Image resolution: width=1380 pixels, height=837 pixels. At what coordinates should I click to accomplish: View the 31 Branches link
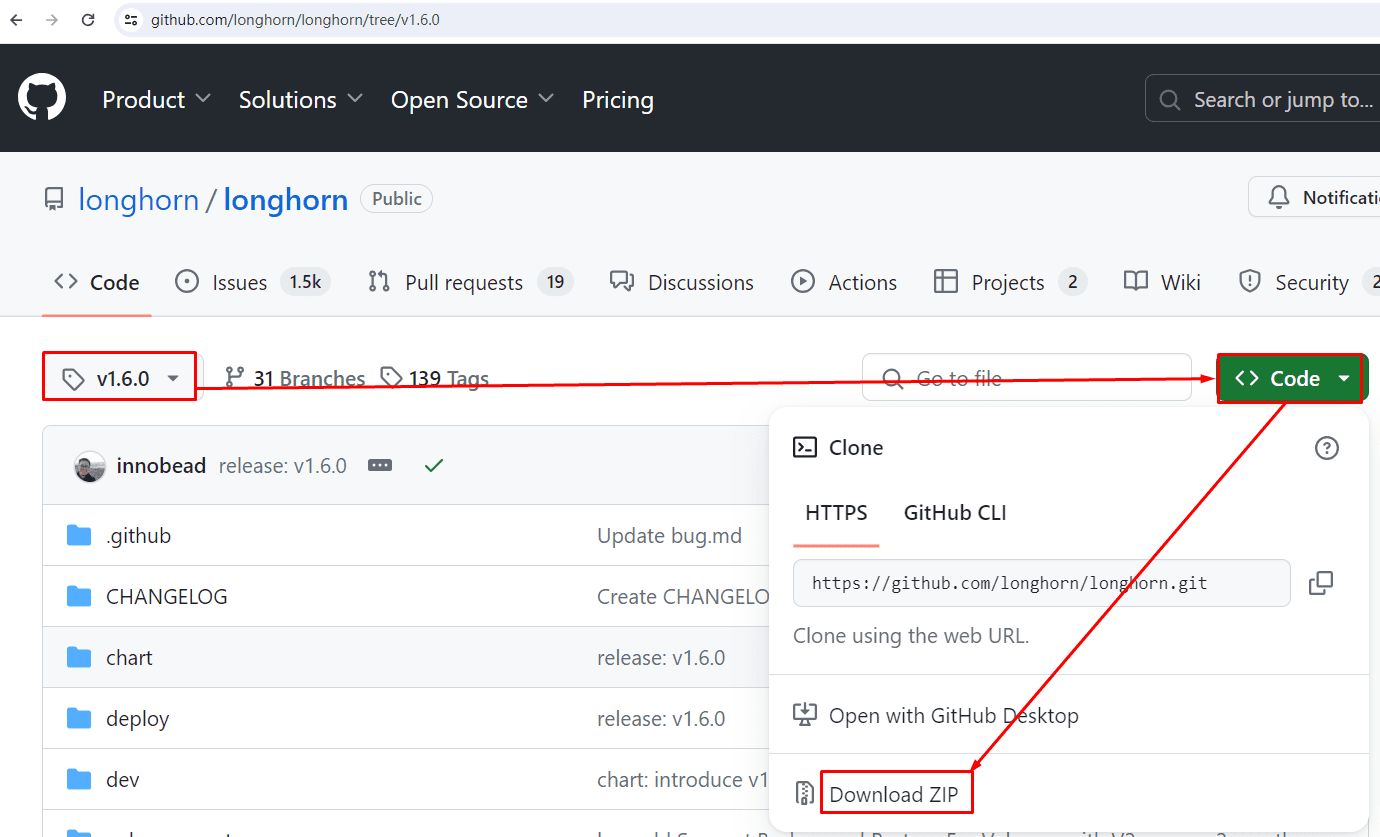click(x=295, y=378)
